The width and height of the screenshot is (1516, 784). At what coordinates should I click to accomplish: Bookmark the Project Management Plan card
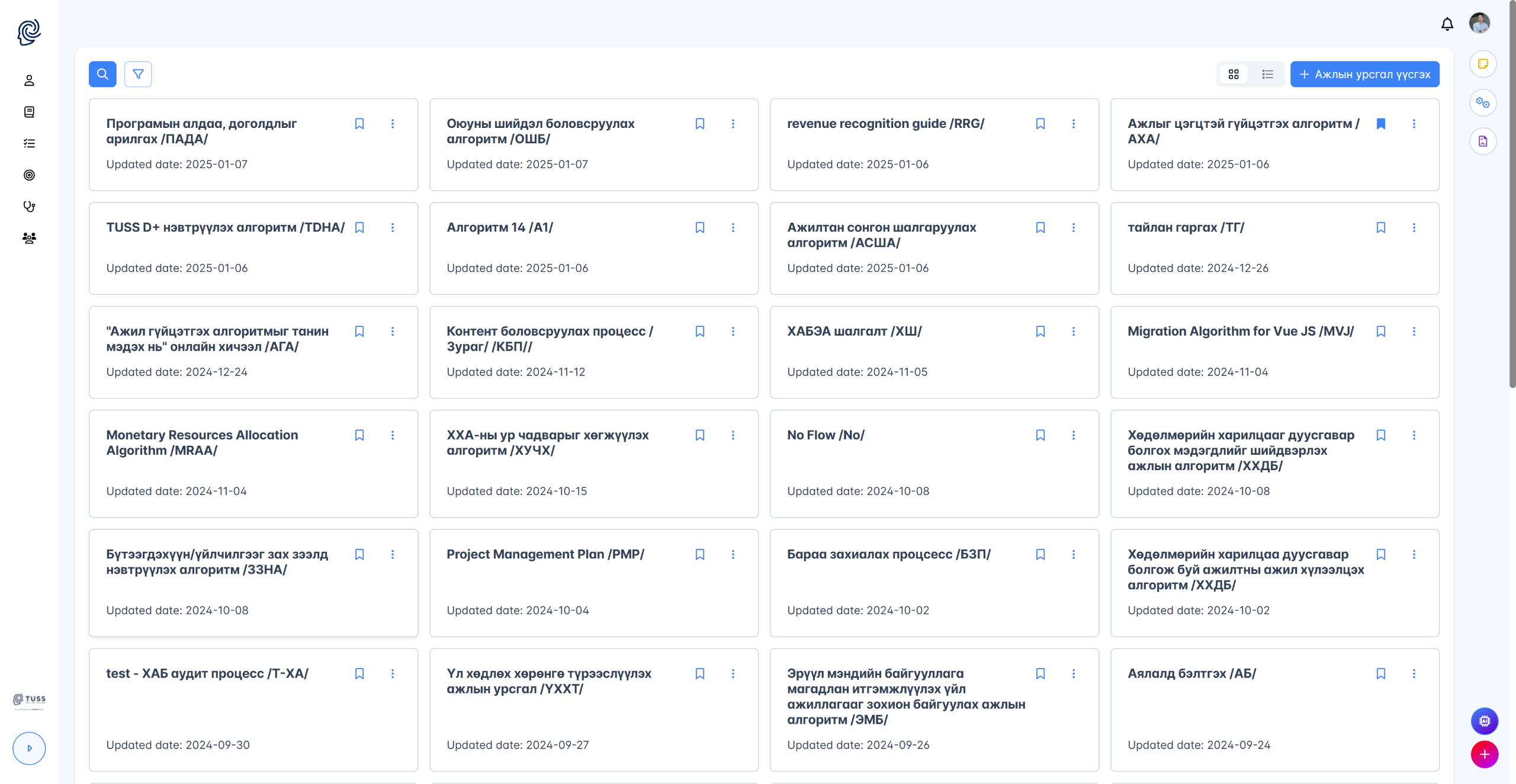699,554
